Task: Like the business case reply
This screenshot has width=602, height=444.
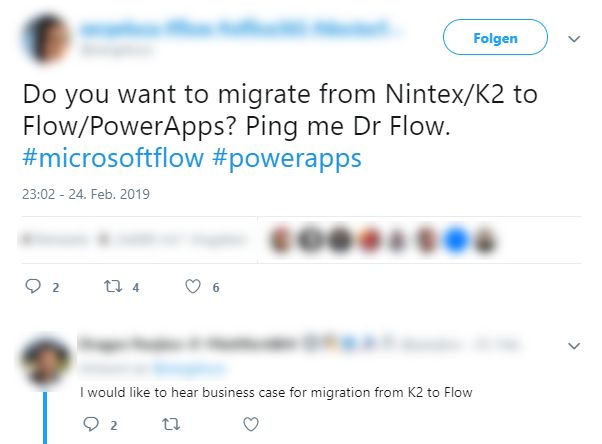Action: click(251, 424)
